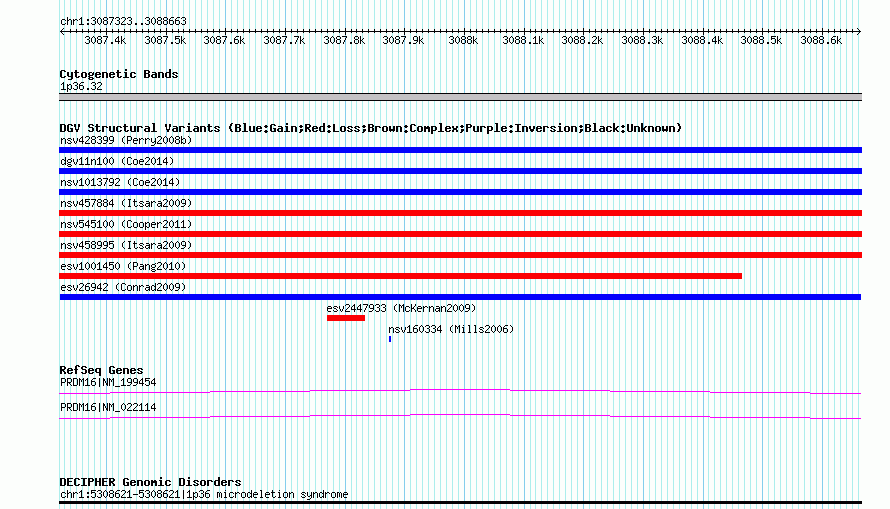Click the RefSeq Genes track title

[x=101, y=370]
